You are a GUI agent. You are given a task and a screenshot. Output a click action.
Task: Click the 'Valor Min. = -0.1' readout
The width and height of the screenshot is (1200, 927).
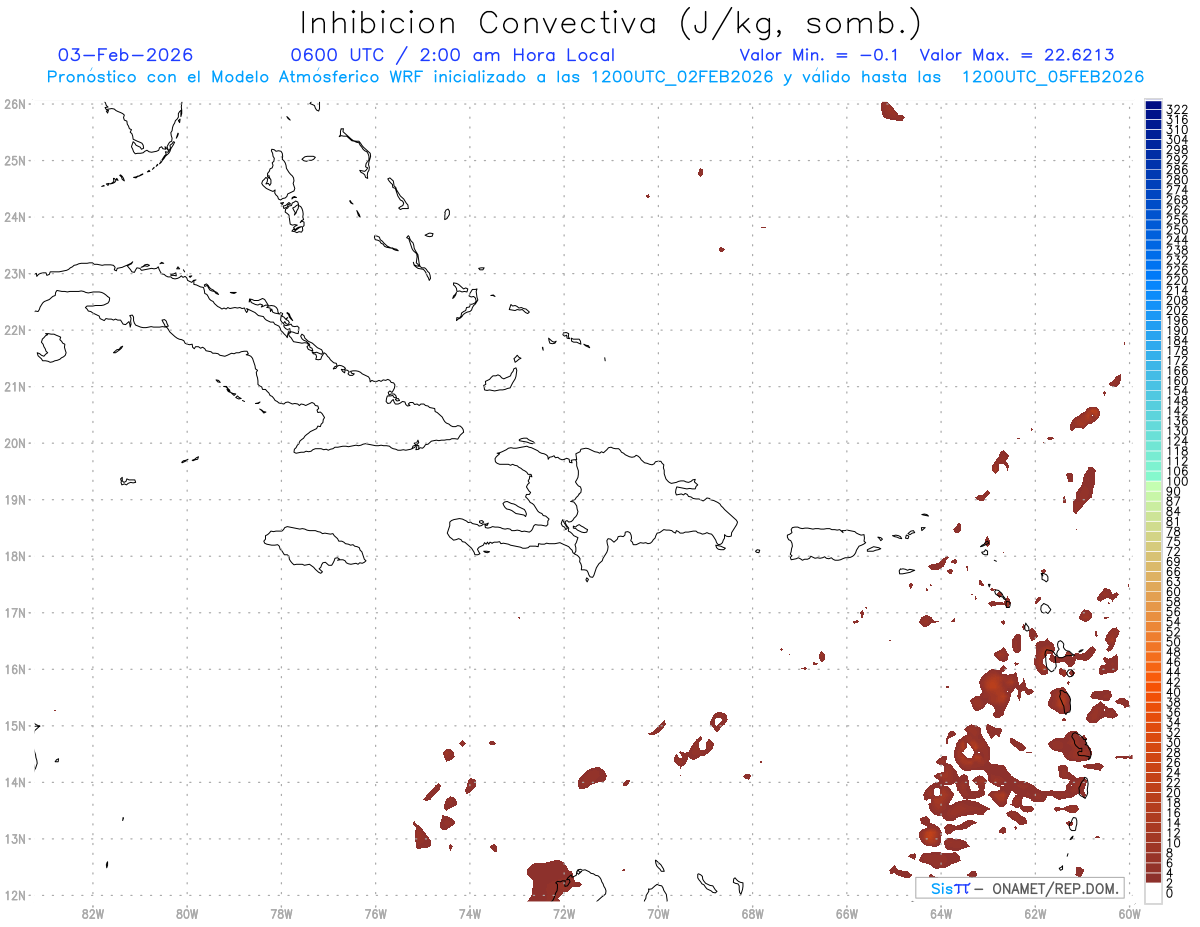tap(821, 55)
